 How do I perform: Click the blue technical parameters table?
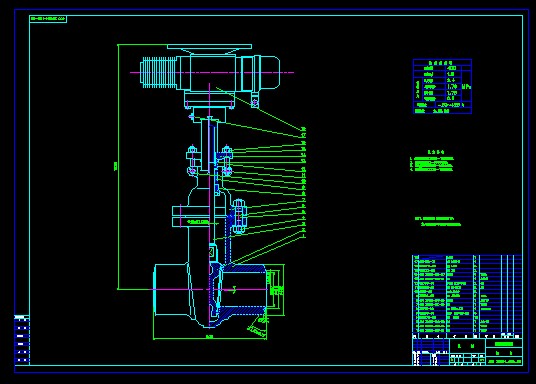click(x=442, y=86)
